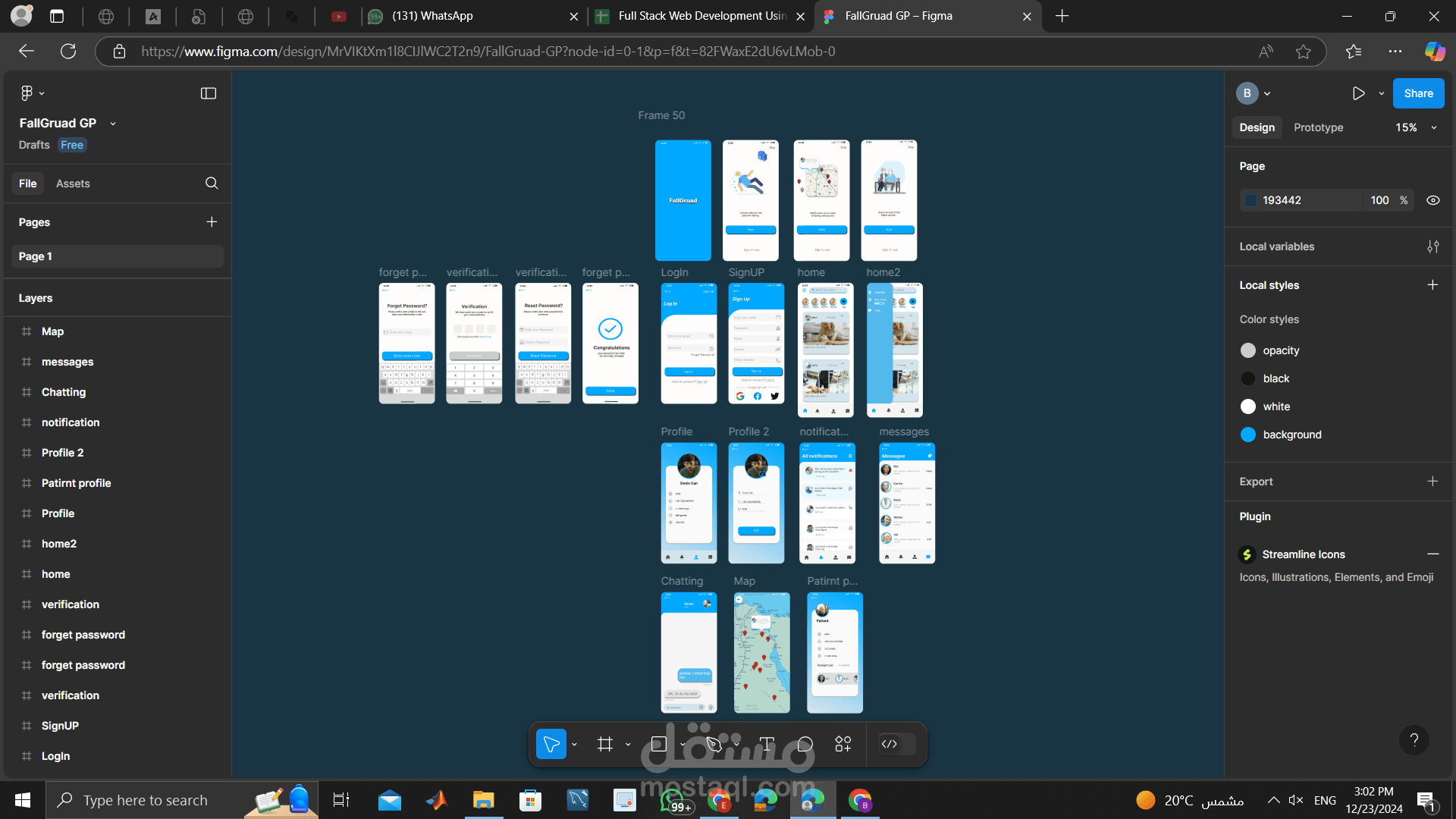
Task: Select the Text tool
Action: 767,744
